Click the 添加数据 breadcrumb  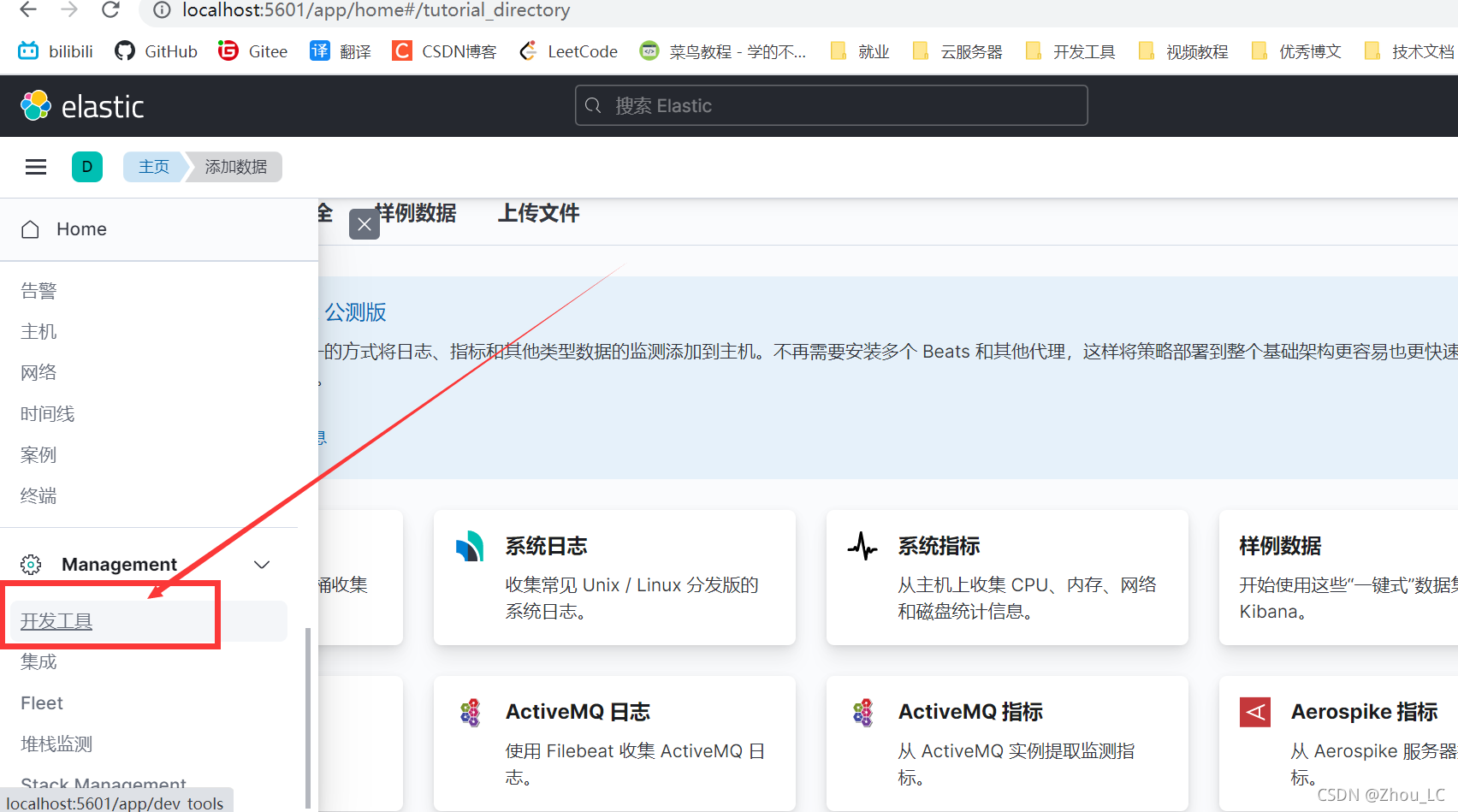(x=235, y=167)
